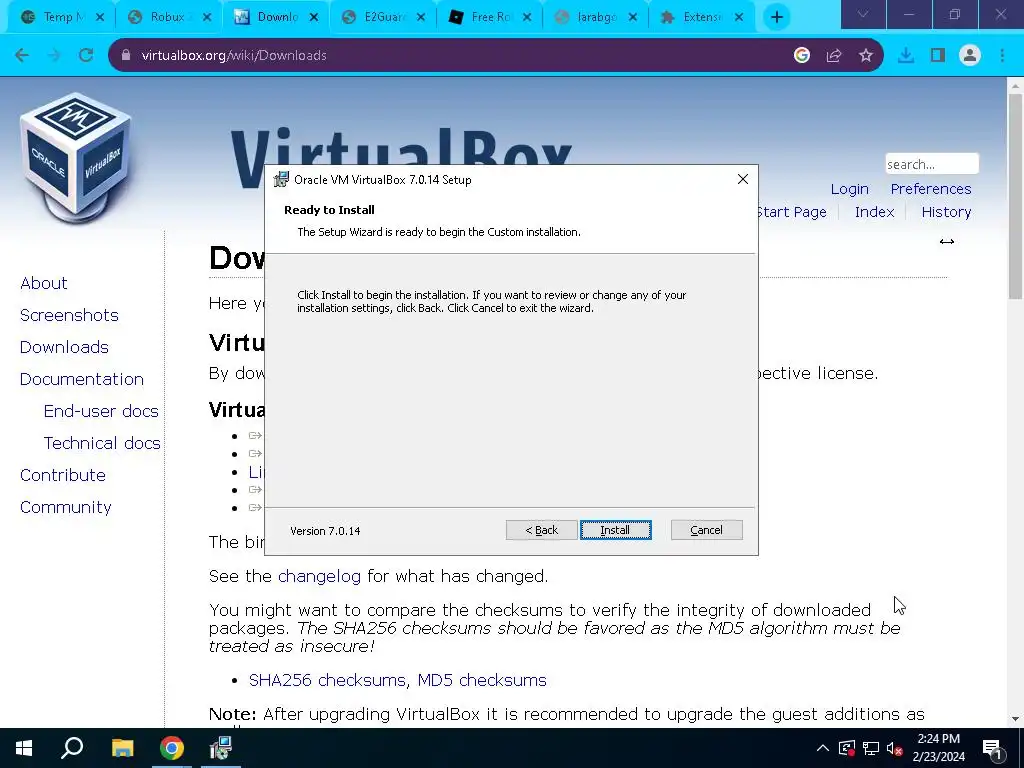Screen dimensions: 1024x768
Task: Open Windows taskbar search
Action: pos(72,748)
